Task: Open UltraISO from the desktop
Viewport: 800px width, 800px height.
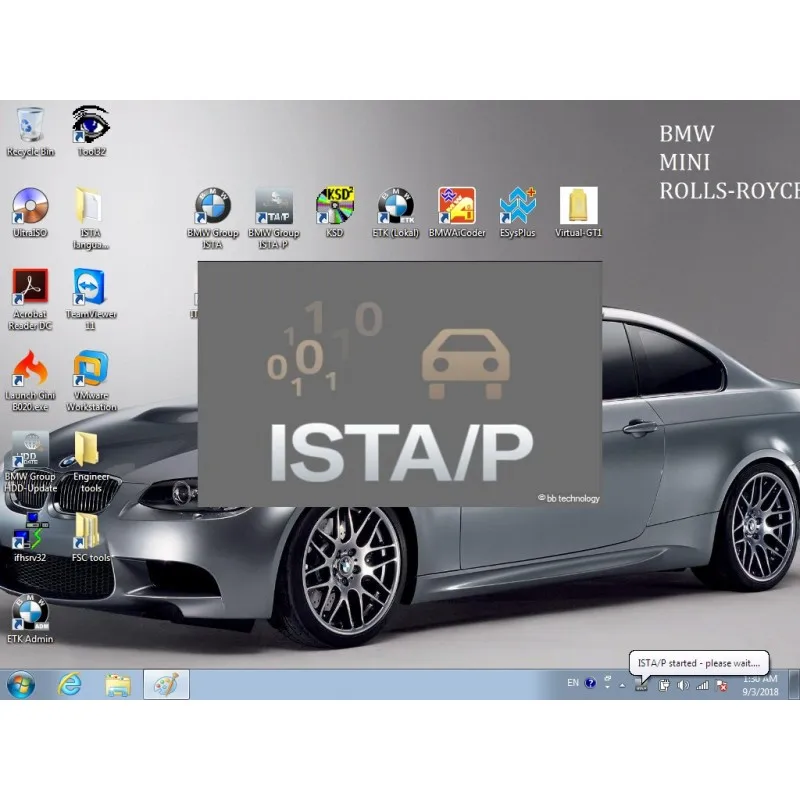Action: tap(30, 213)
